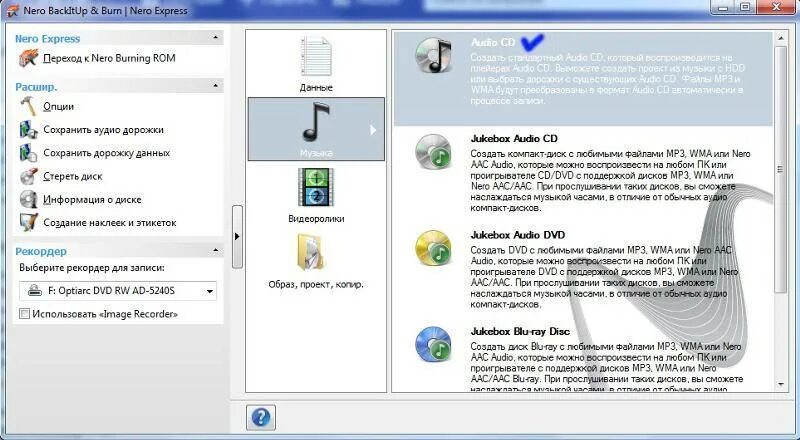Collapse the Nero Express section
This screenshot has width=800, height=440.
[x=215, y=38]
